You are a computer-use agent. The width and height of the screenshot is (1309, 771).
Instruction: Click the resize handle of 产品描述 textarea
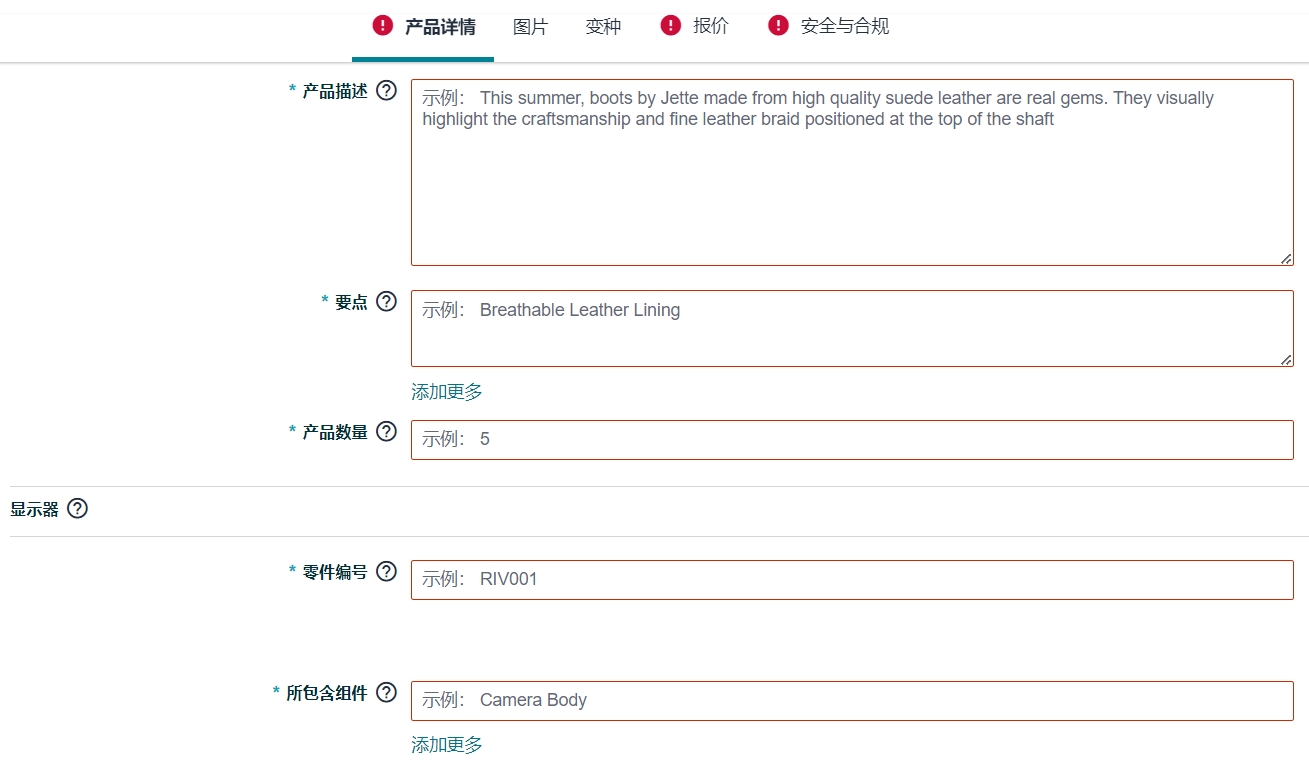click(x=1286, y=259)
